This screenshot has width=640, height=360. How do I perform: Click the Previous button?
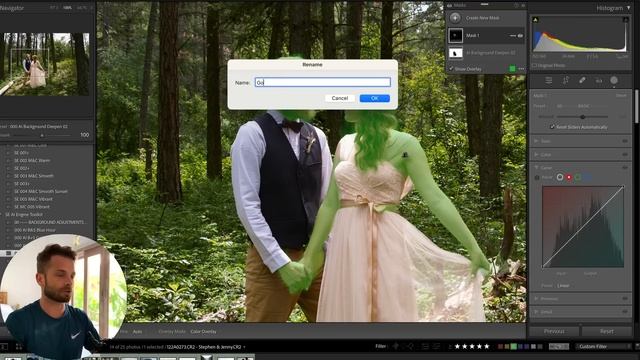(554, 331)
